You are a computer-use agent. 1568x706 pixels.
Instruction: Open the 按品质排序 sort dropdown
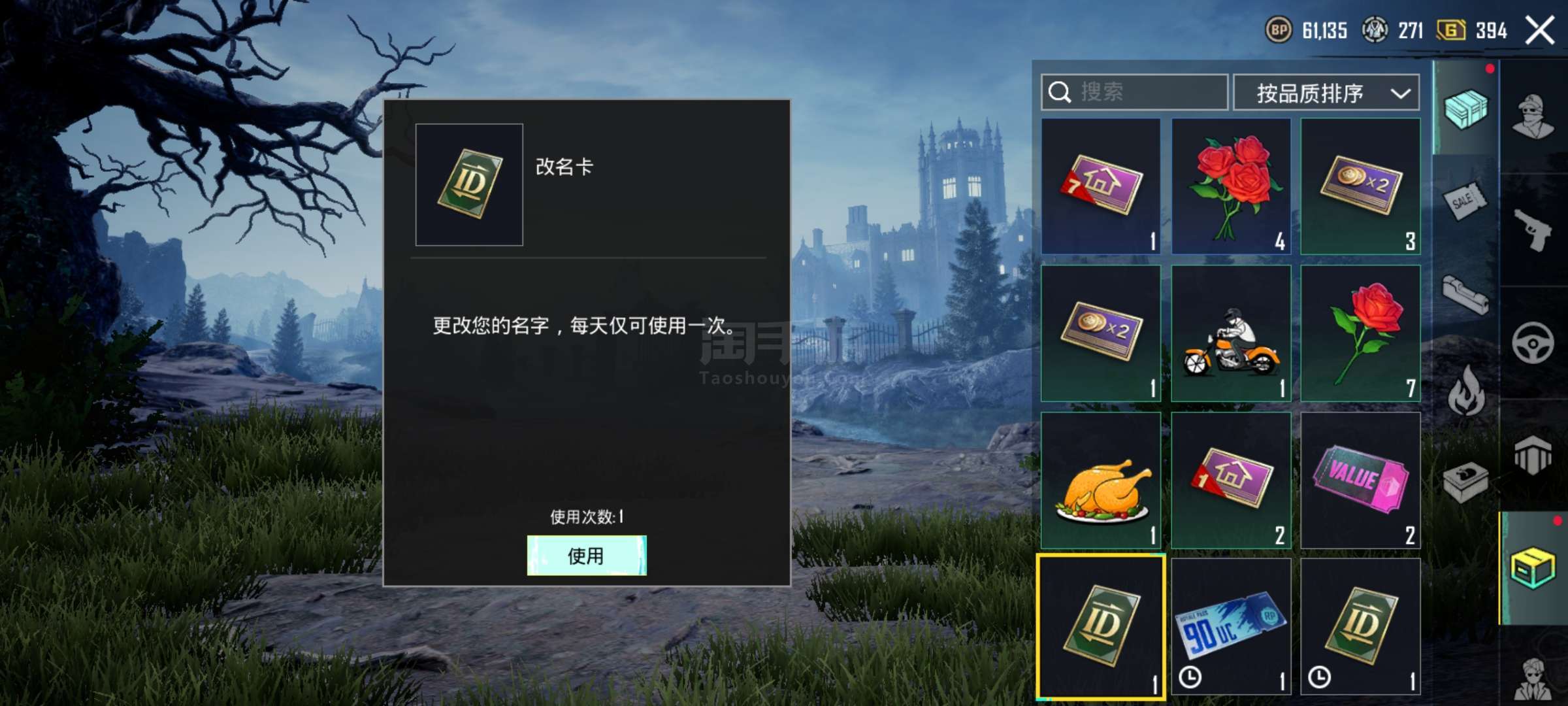1326,93
